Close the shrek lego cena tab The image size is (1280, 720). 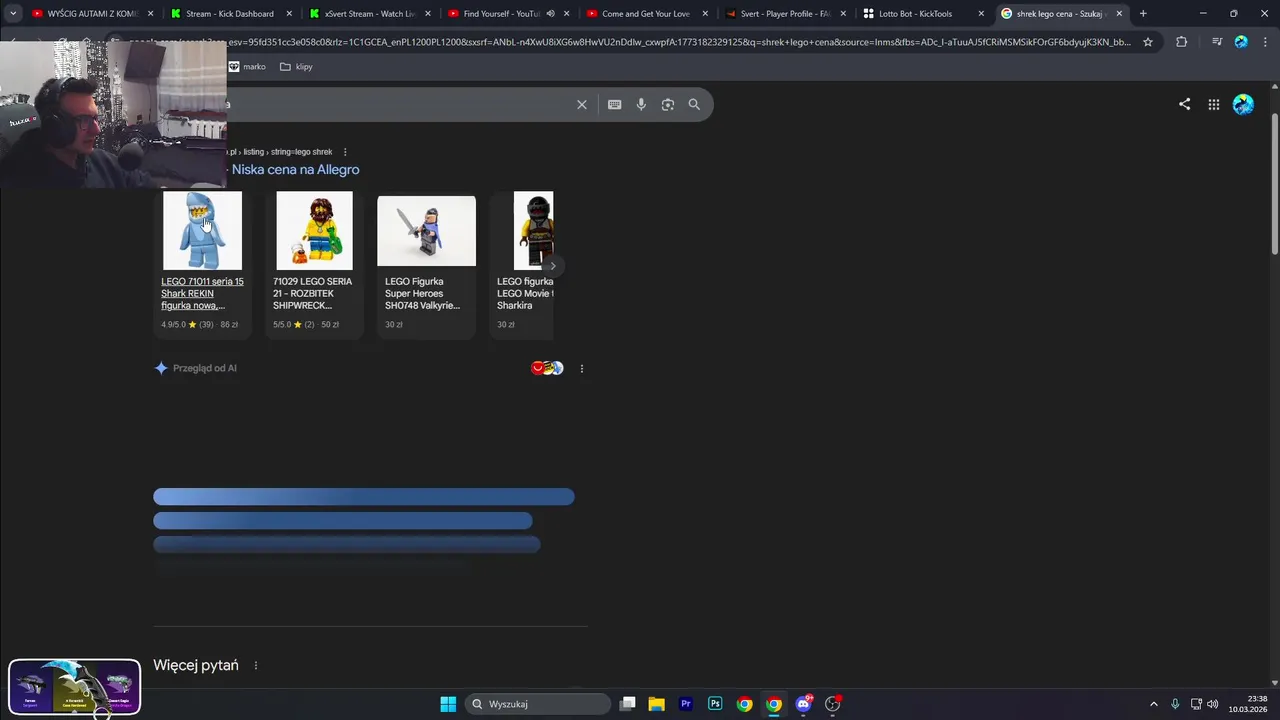coord(1120,14)
